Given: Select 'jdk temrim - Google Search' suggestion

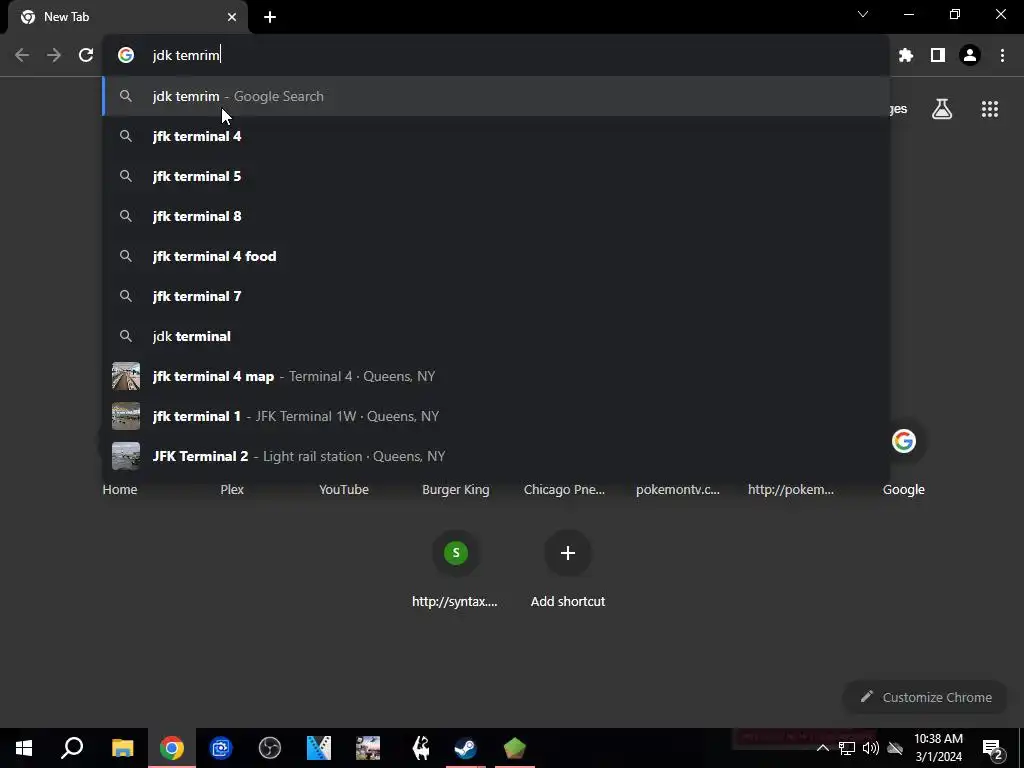Looking at the screenshot, I should coord(496,96).
